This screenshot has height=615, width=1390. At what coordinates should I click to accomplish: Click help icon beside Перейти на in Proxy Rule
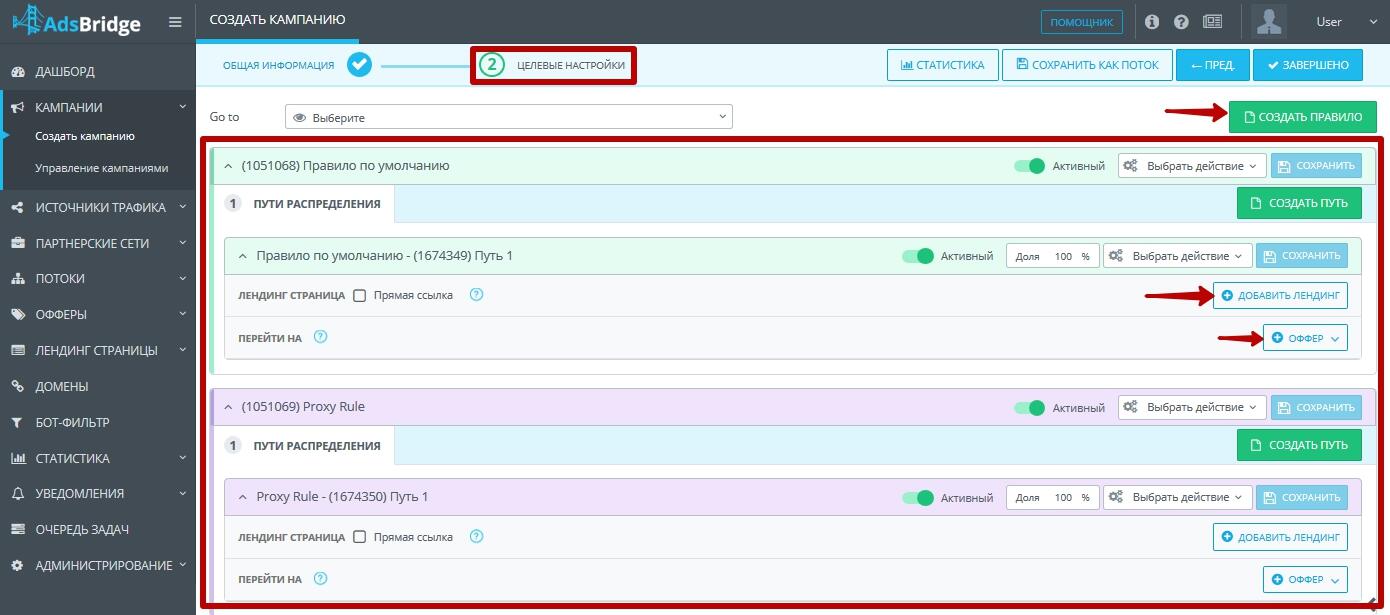point(320,578)
